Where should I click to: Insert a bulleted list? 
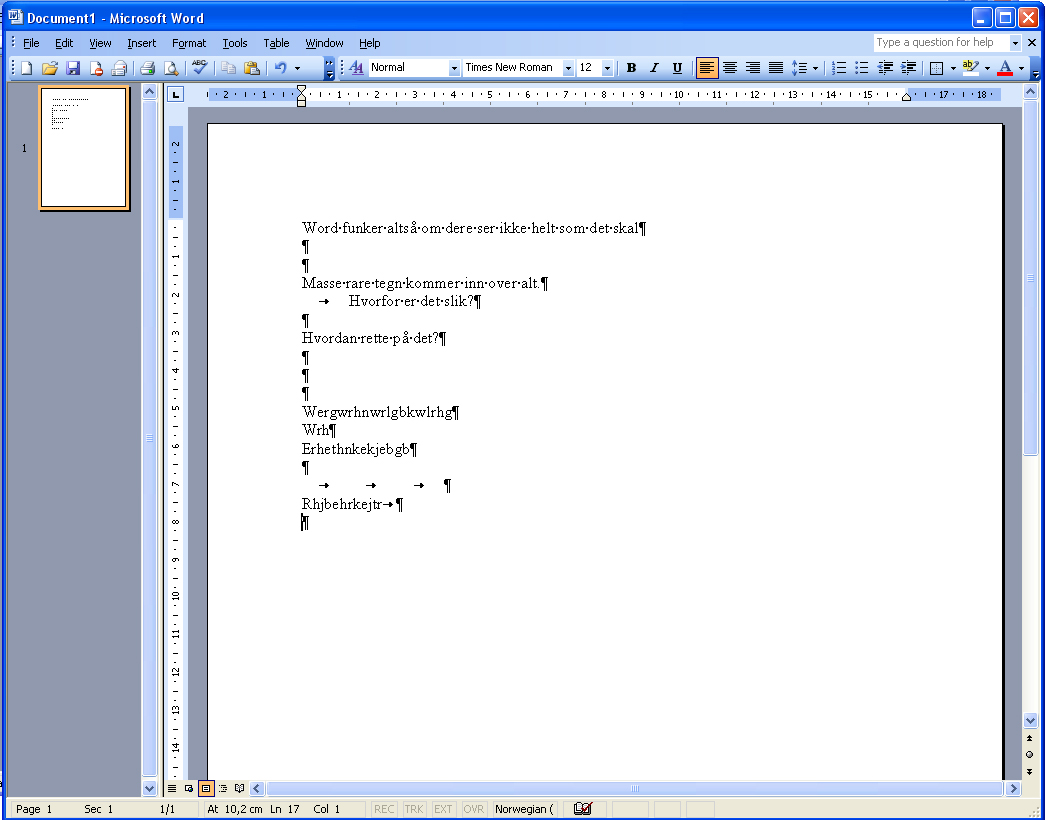click(862, 67)
